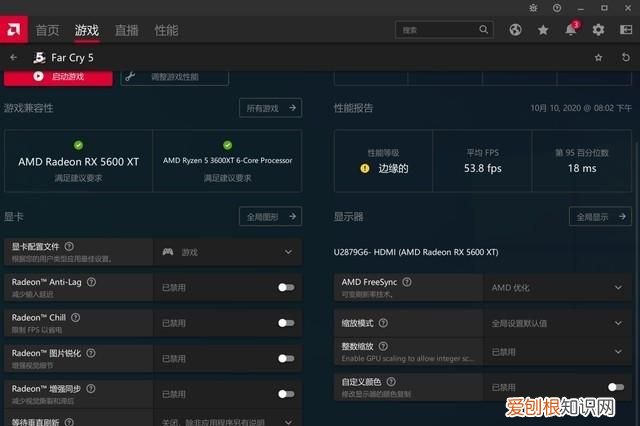This screenshot has width=640, height=426.
Task: Show help for 显卡配置文件
Action: click(69, 246)
